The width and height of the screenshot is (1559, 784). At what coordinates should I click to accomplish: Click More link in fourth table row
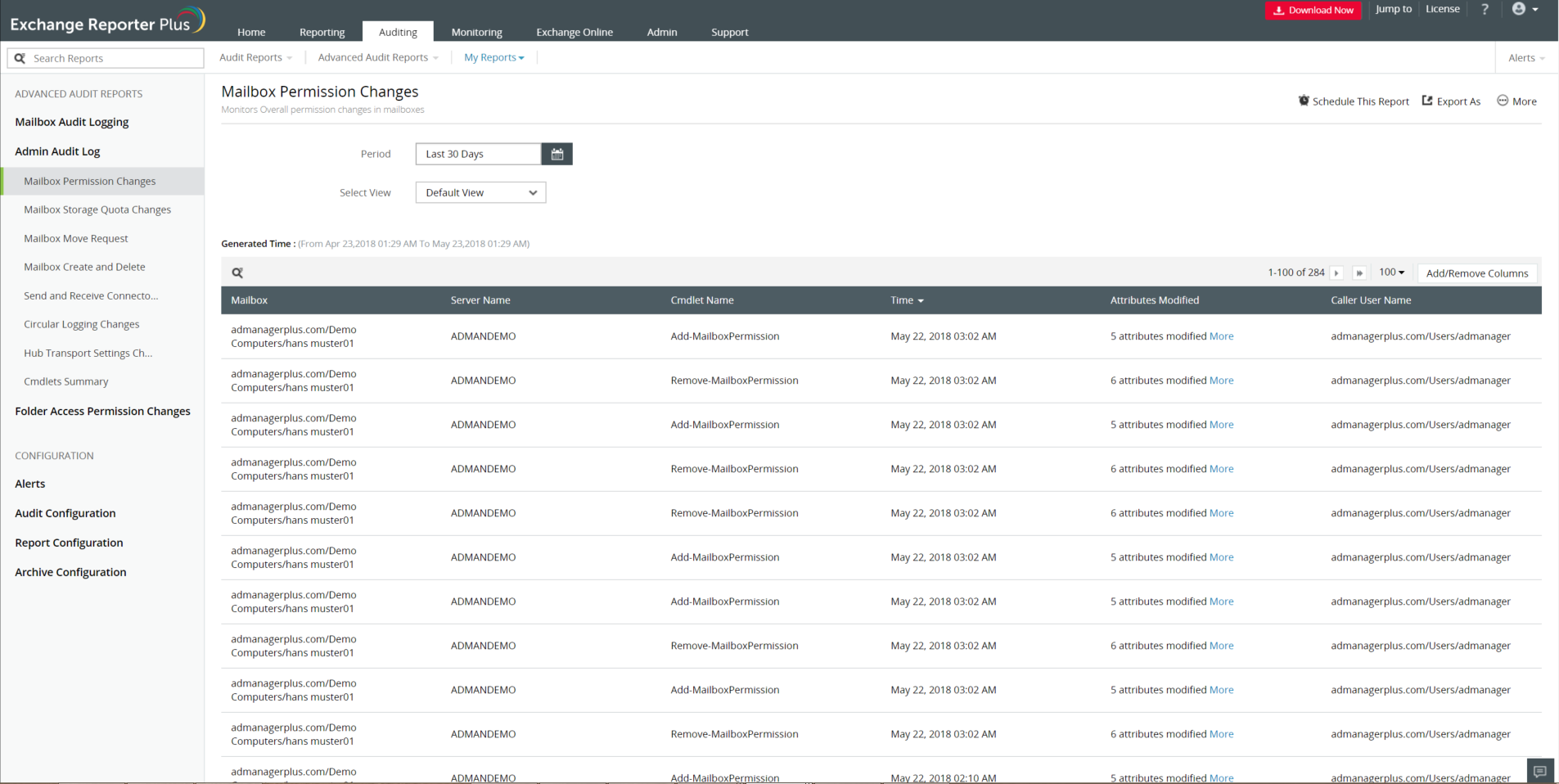pos(1221,469)
